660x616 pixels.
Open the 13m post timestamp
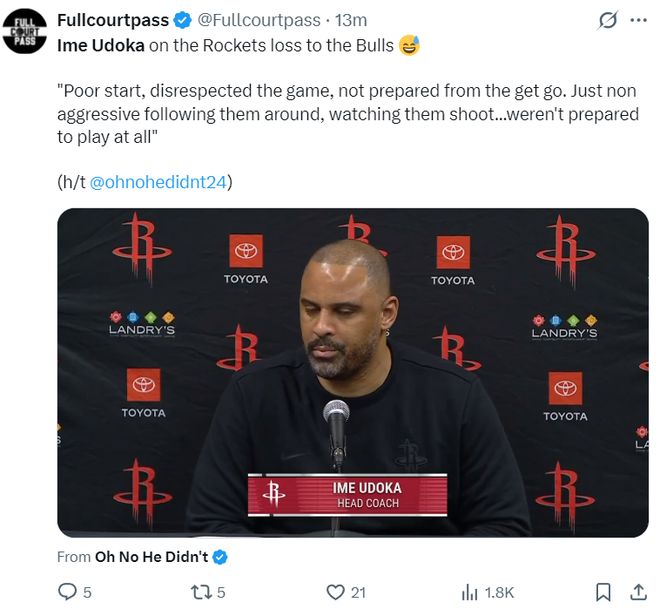coord(351,20)
